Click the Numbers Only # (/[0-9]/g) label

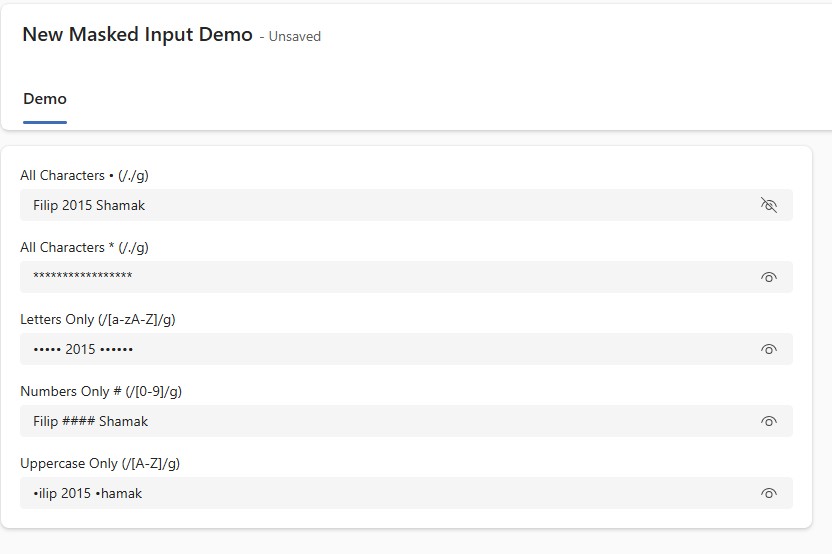pyautogui.click(x=101, y=392)
